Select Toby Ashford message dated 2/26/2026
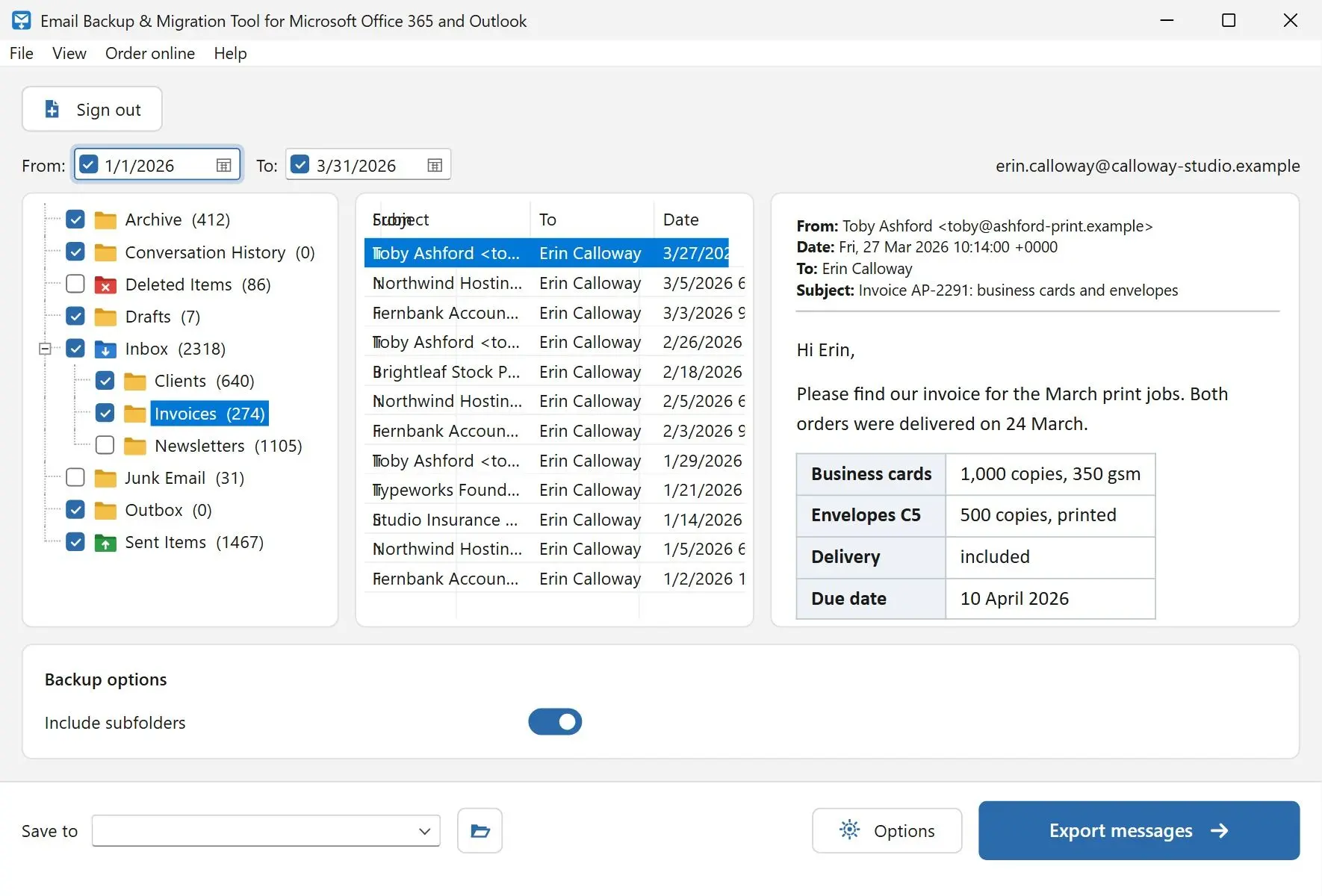 pos(554,342)
